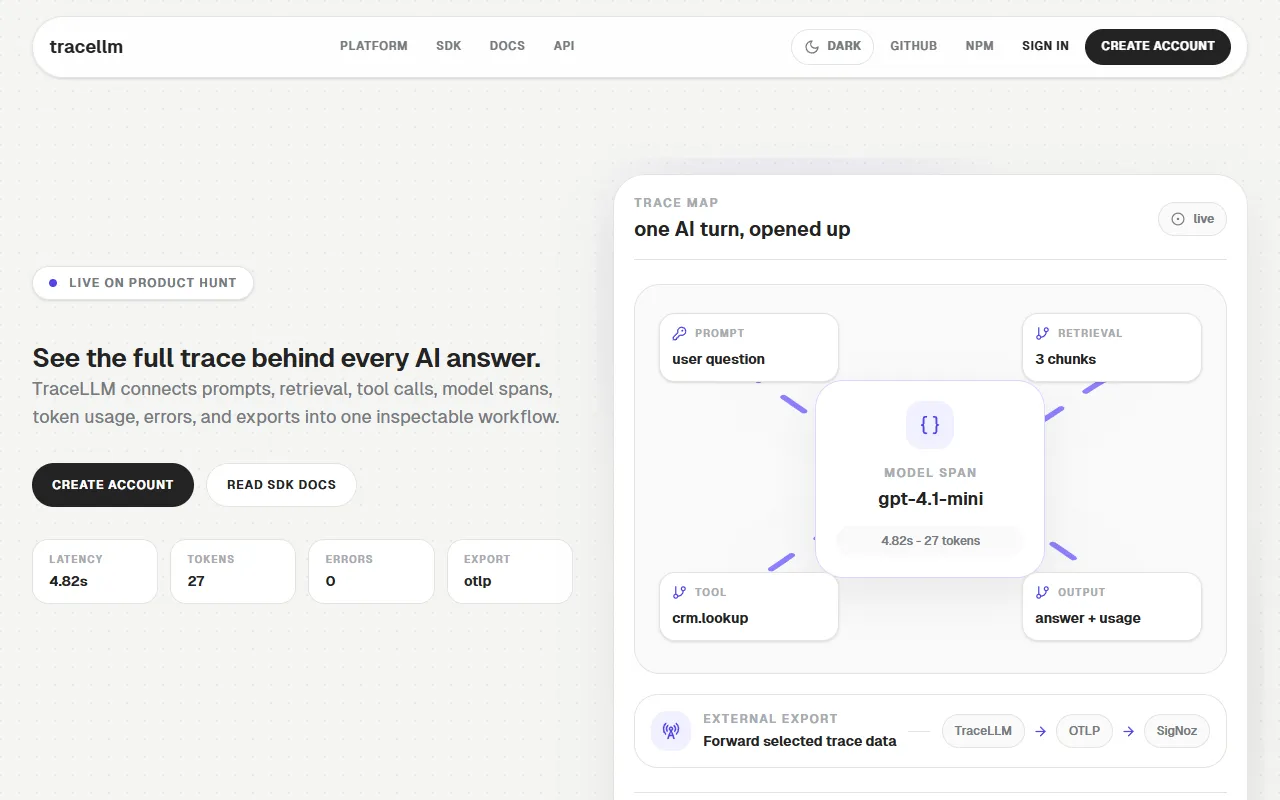The width and height of the screenshot is (1280, 800).
Task: Click the tracellm logo
Action: pyautogui.click(x=86, y=46)
